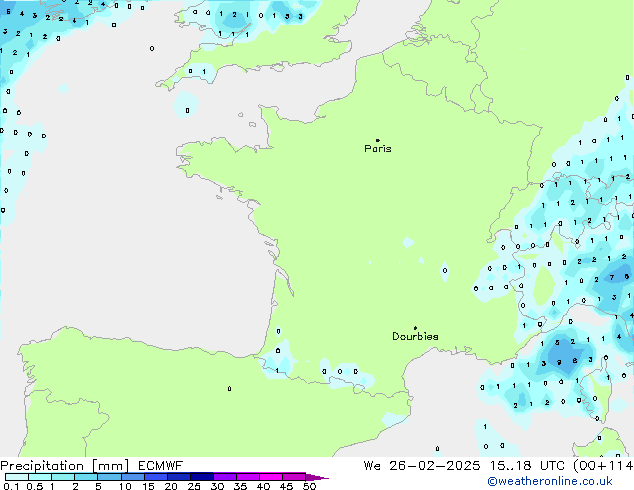Click the legend value '45'

[x=286, y=486]
